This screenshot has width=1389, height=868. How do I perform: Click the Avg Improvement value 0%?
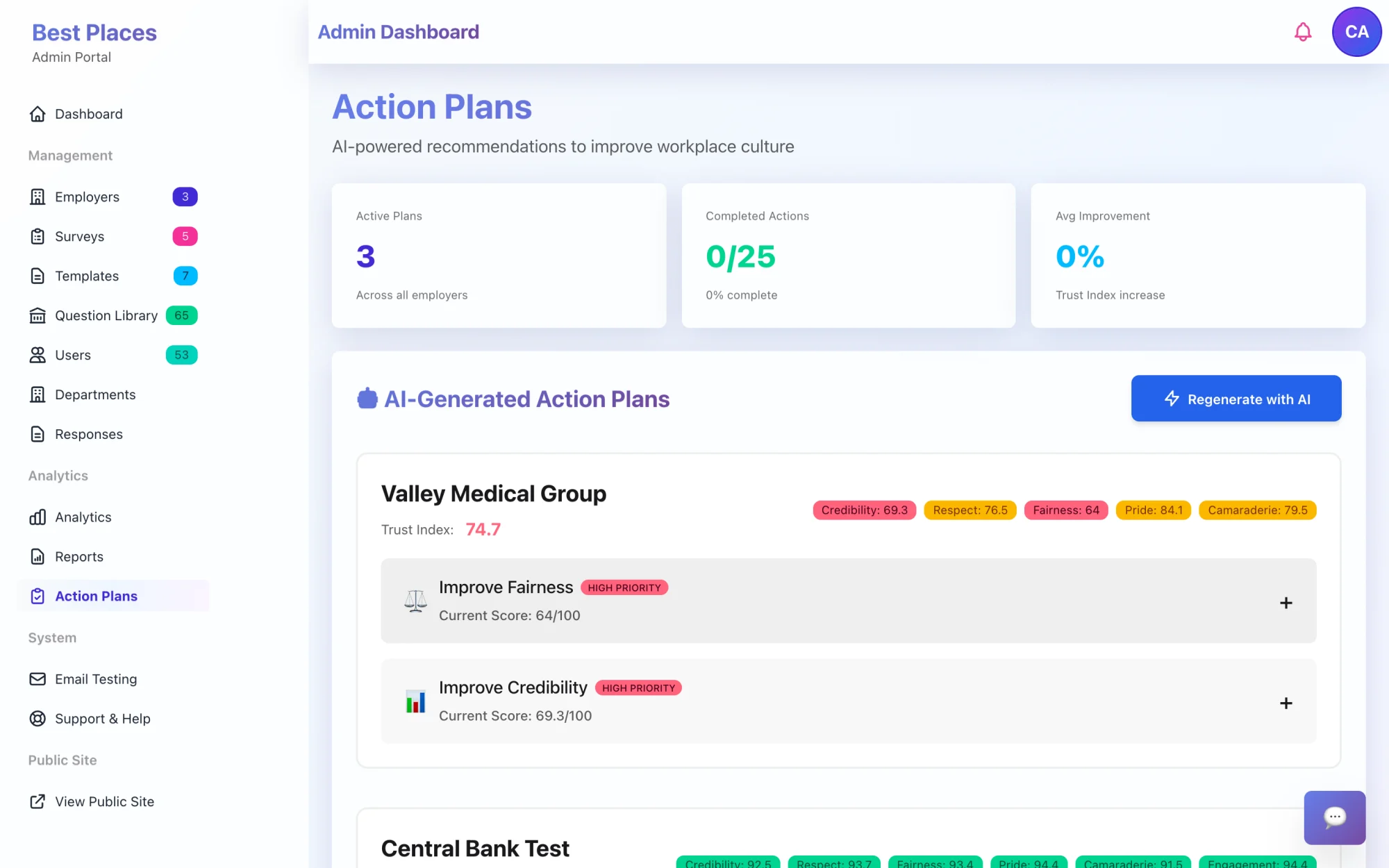point(1080,257)
